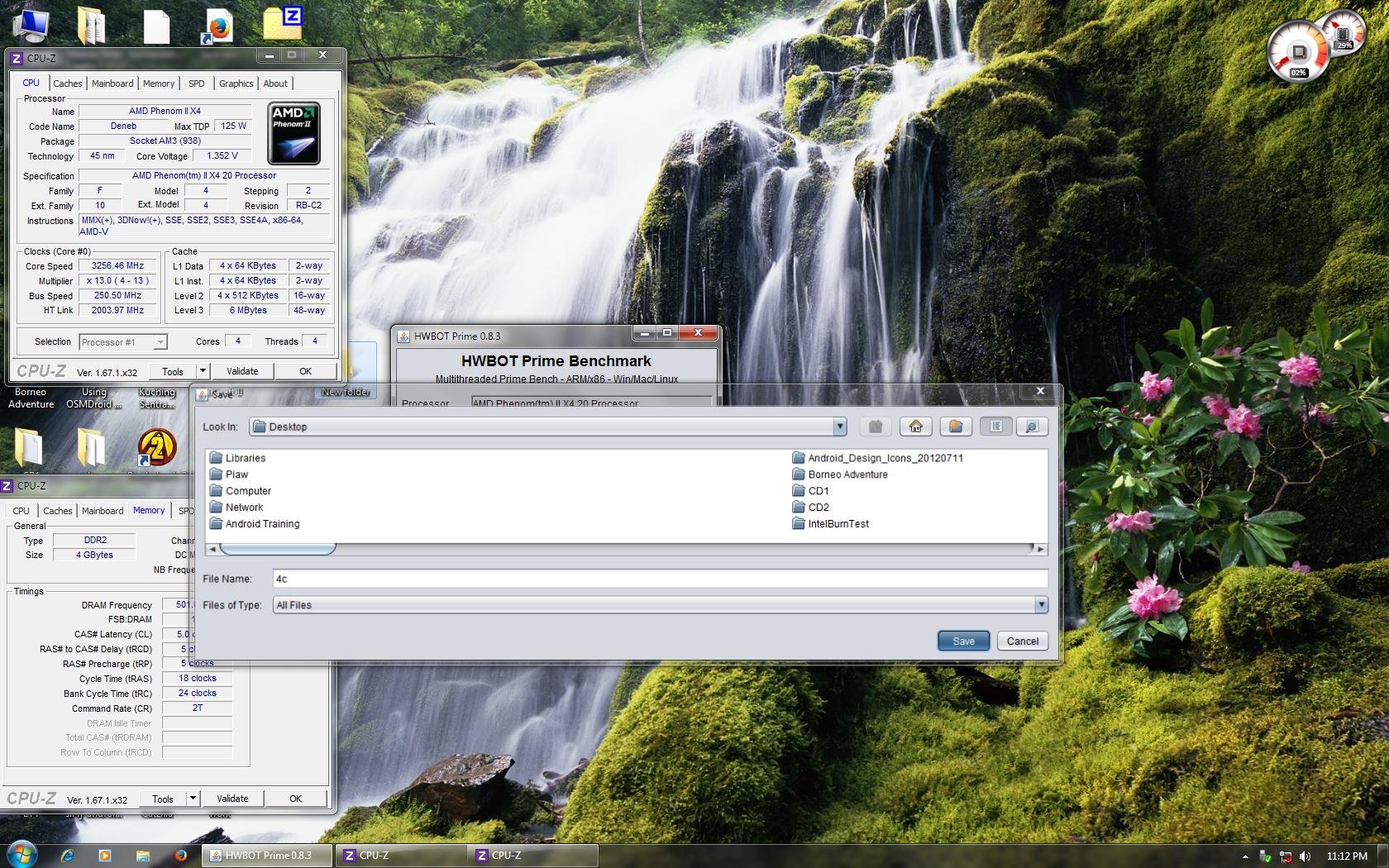Switch Save dialog to details view
Screen dimensions: 1389x868
(1032, 427)
